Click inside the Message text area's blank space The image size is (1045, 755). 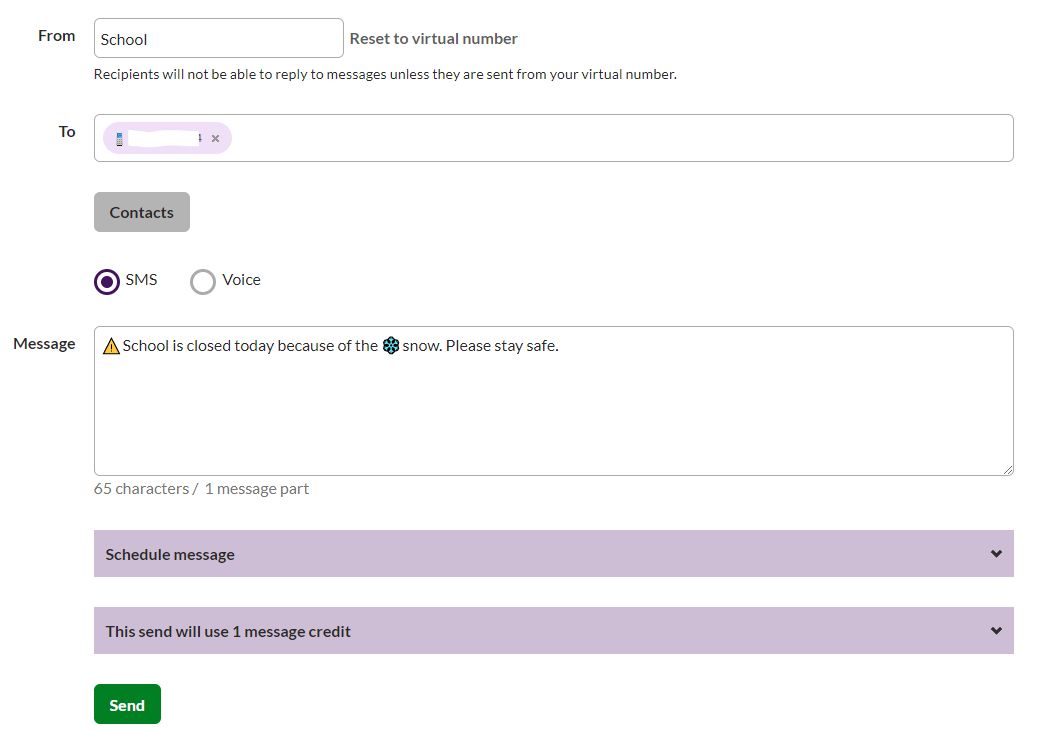pos(550,420)
